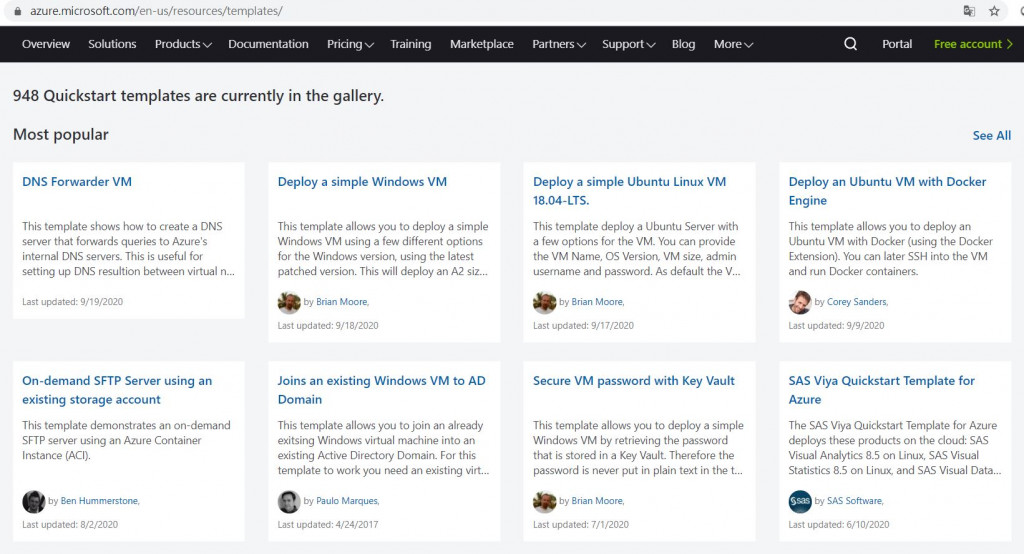Open Marketplace in navigation bar
1024x554 pixels.
pyautogui.click(x=482, y=44)
